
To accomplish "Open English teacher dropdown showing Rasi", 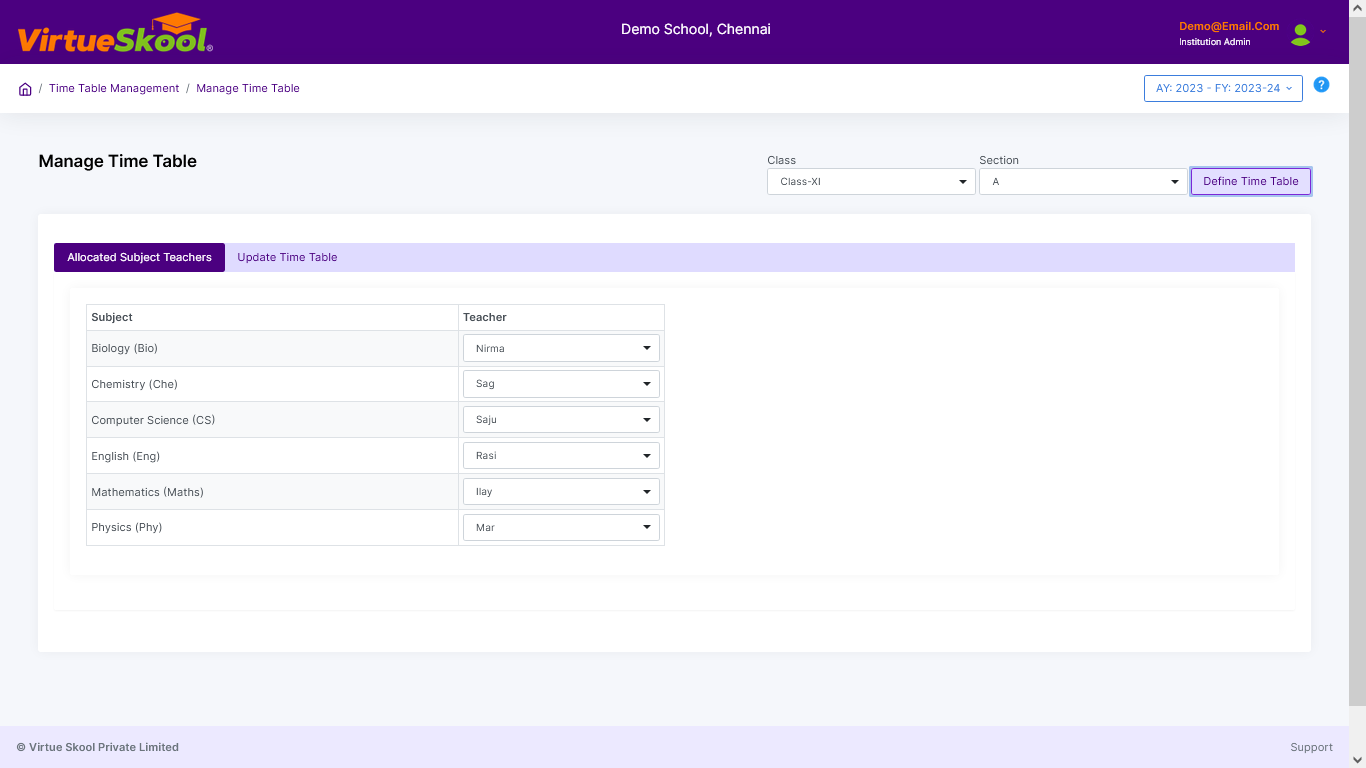I will click(x=561, y=456).
